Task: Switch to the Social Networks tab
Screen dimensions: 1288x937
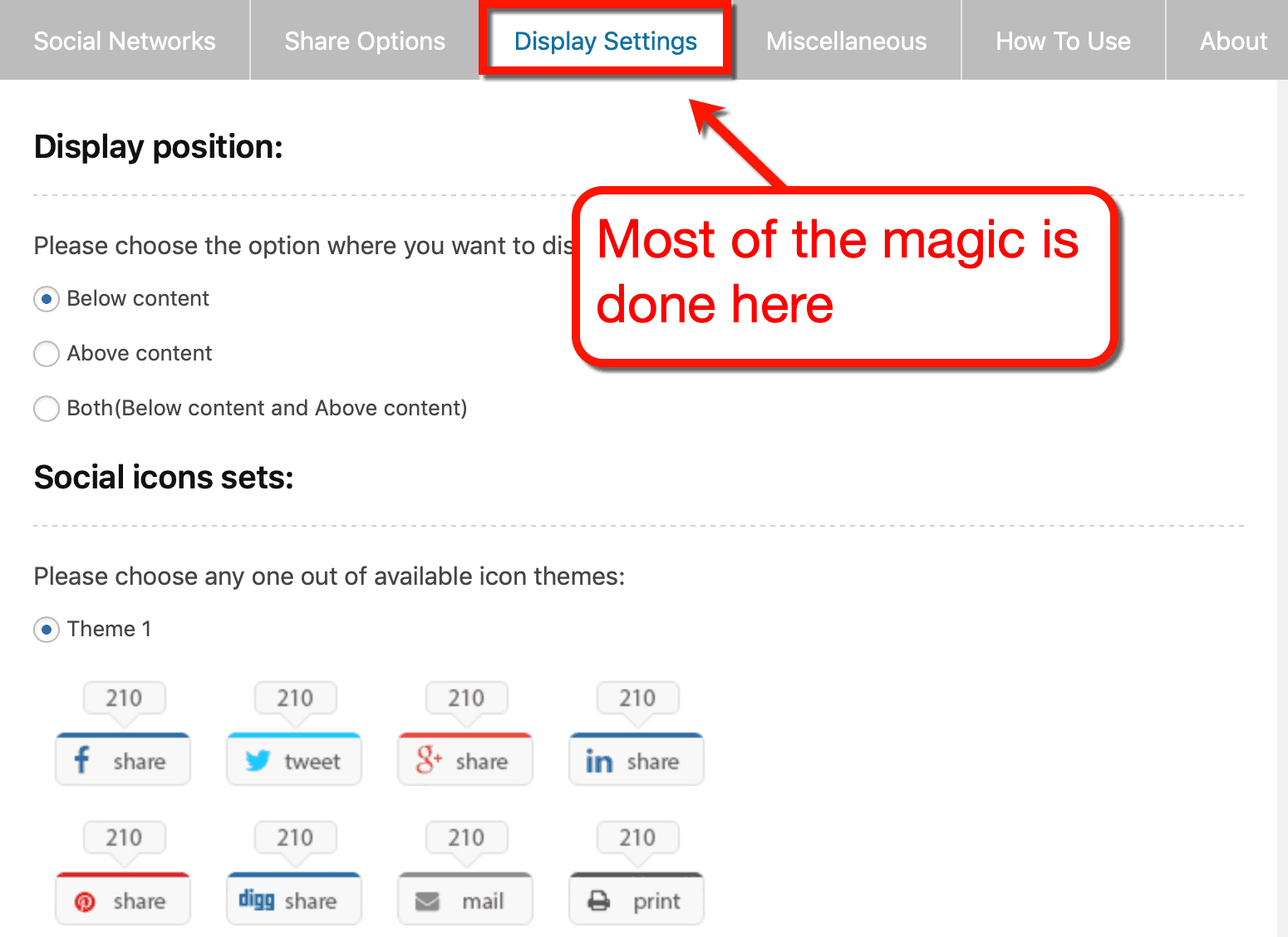Action: point(124,40)
